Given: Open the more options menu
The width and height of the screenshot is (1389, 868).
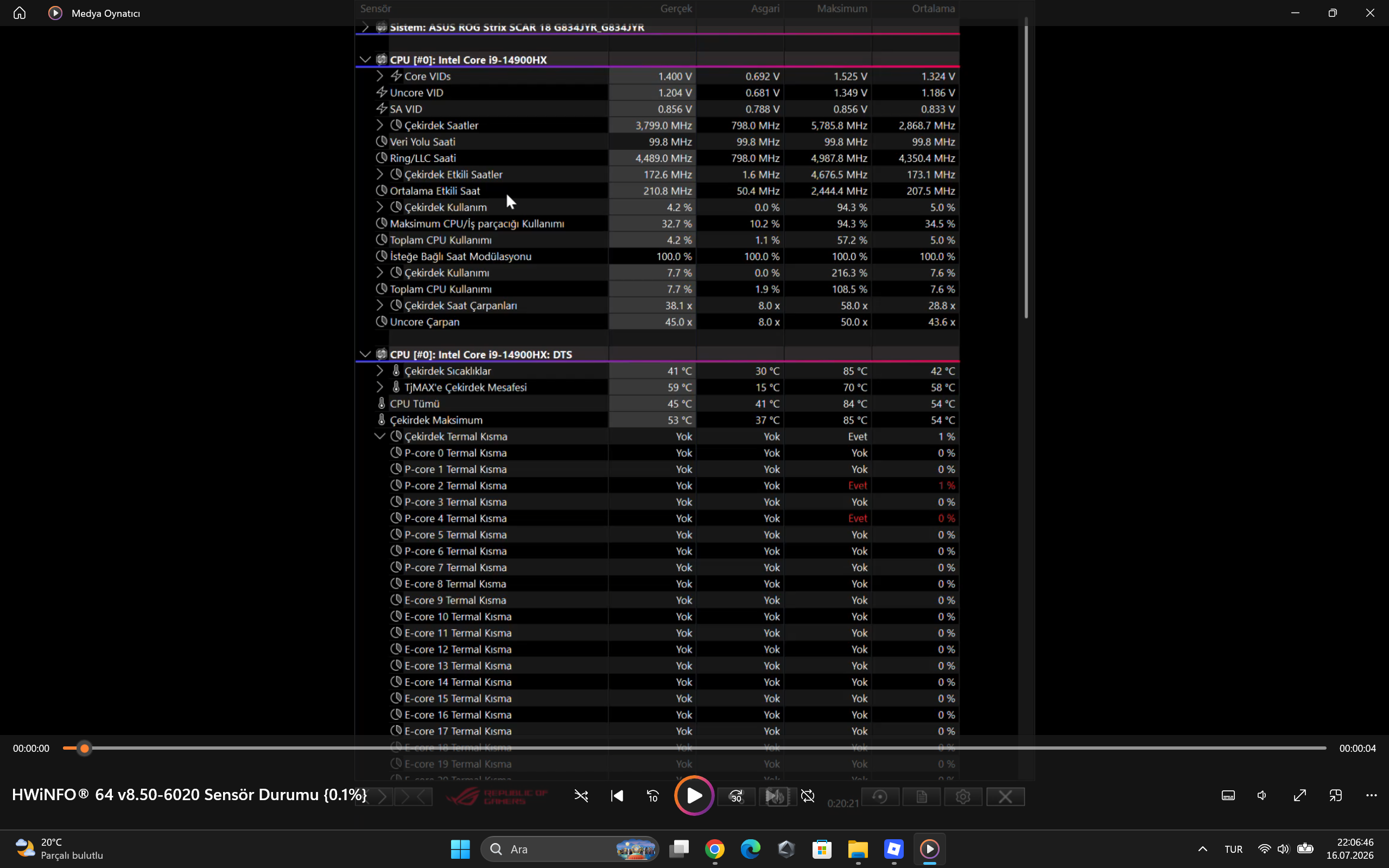Looking at the screenshot, I should (x=1371, y=796).
